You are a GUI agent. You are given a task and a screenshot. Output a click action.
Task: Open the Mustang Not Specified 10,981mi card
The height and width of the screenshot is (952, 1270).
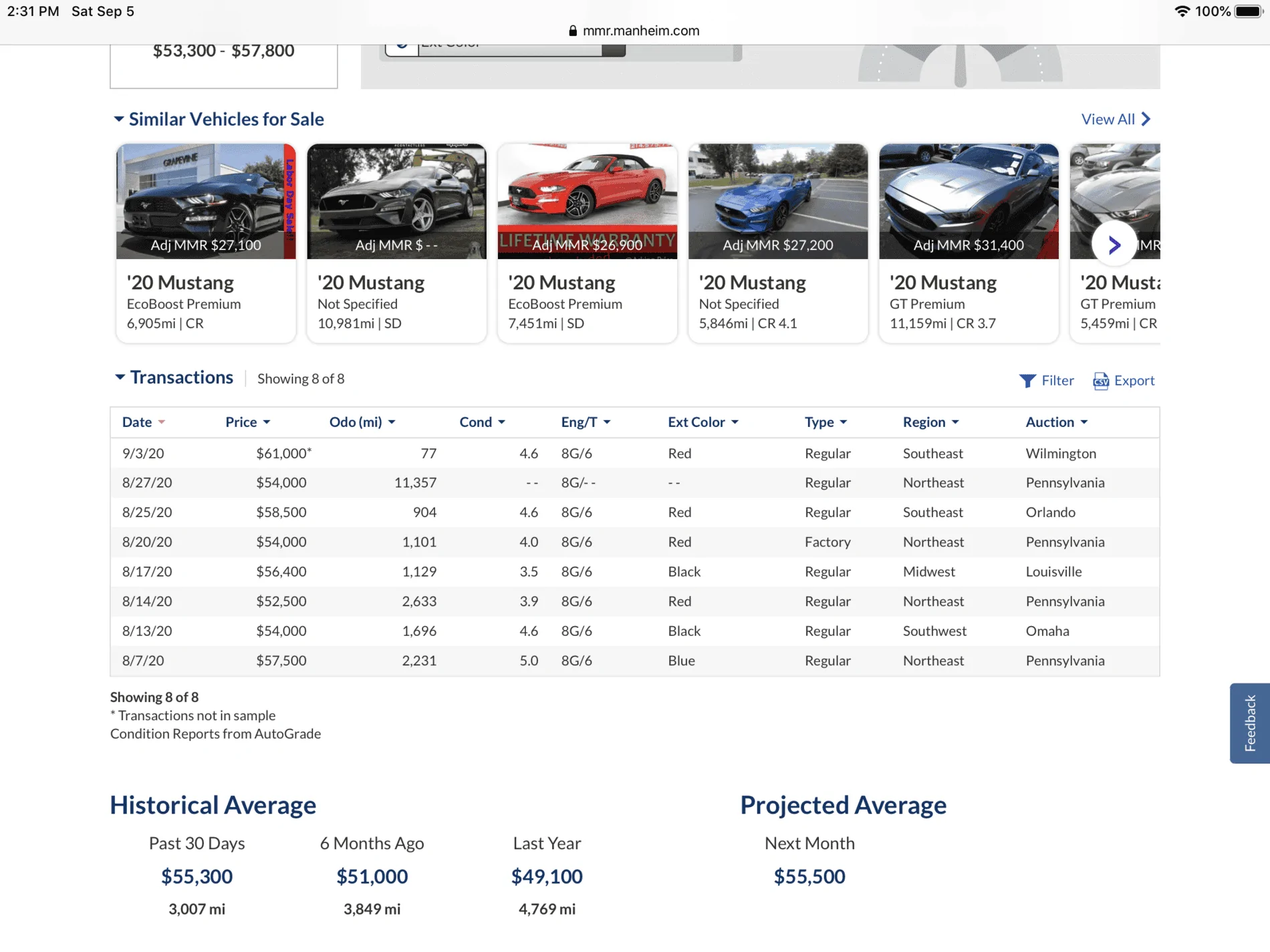(396, 243)
